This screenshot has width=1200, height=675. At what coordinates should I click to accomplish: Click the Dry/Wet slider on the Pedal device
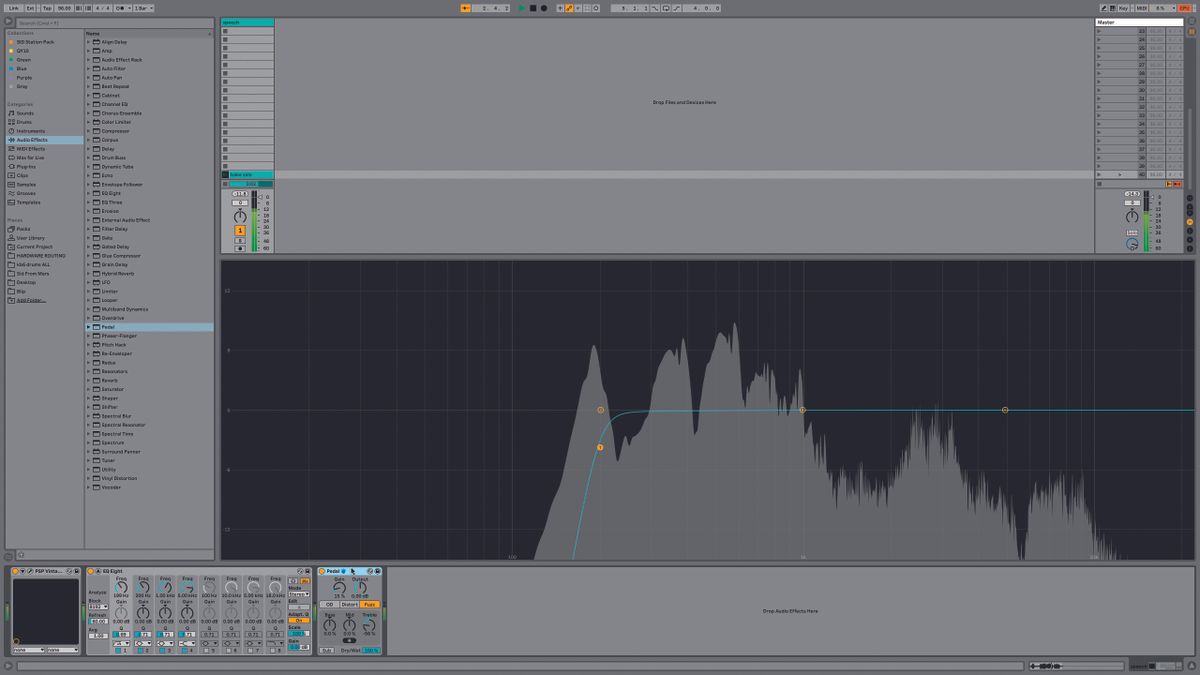click(370, 648)
